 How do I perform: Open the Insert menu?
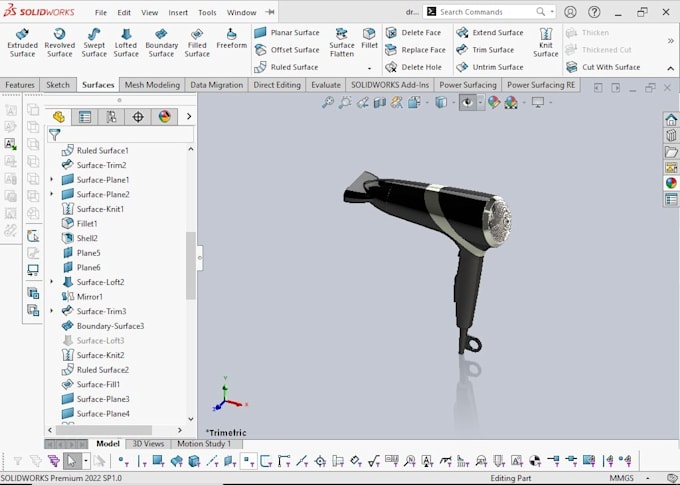[178, 13]
